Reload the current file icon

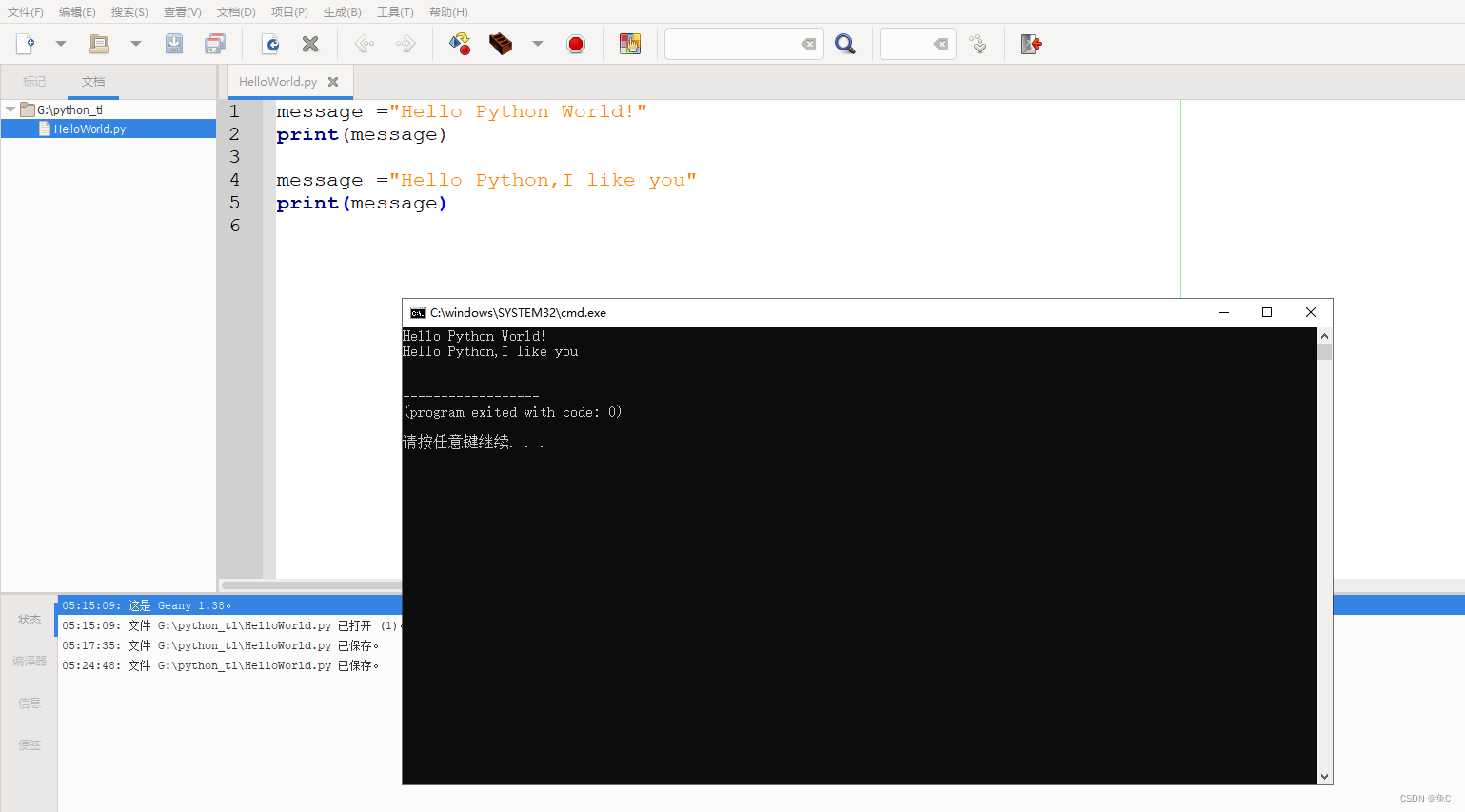pos(270,44)
